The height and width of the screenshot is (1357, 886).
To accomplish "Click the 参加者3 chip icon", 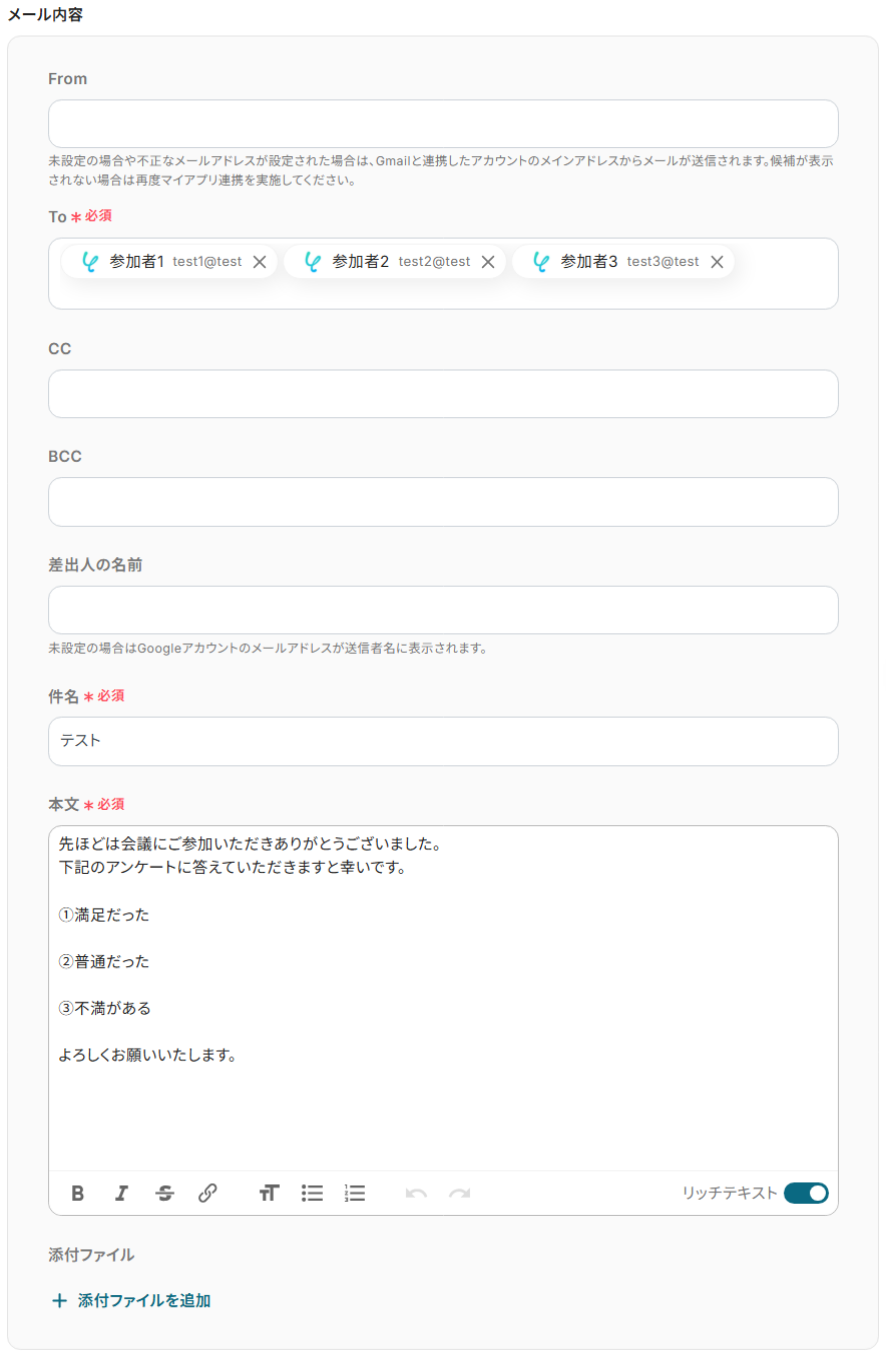I will [x=541, y=262].
